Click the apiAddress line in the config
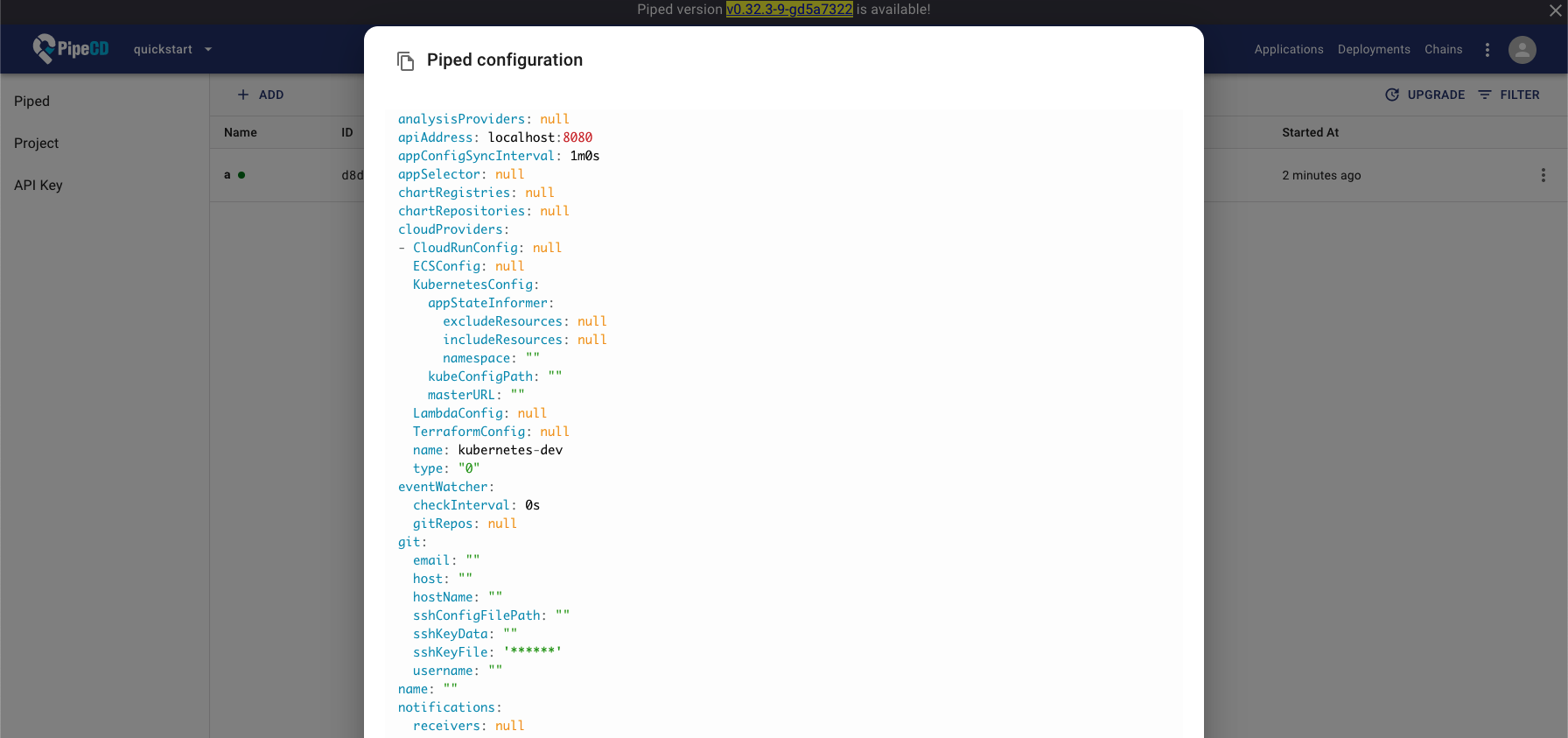Viewport: 1568px width, 738px height. (x=495, y=137)
